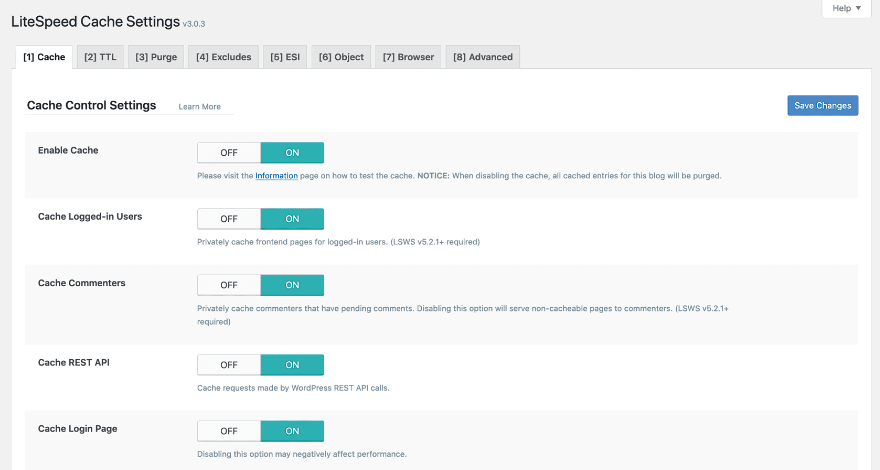880x470 pixels.
Task: Turn Enable Cache off
Action: (229, 152)
